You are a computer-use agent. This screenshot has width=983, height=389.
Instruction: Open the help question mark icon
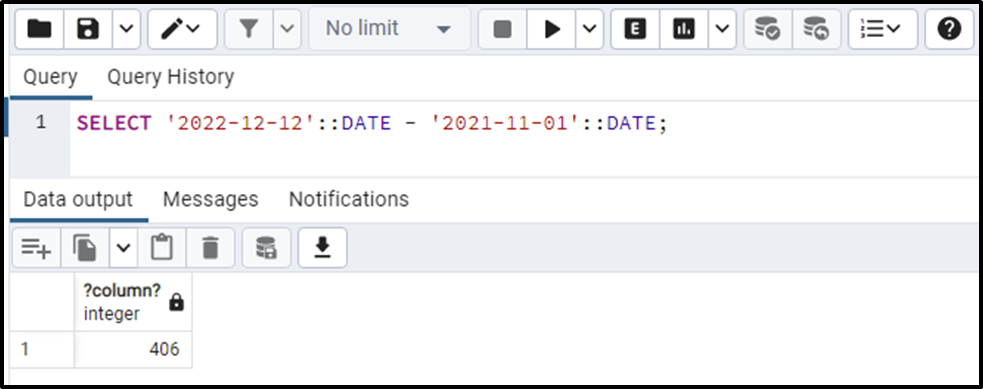click(949, 29)
